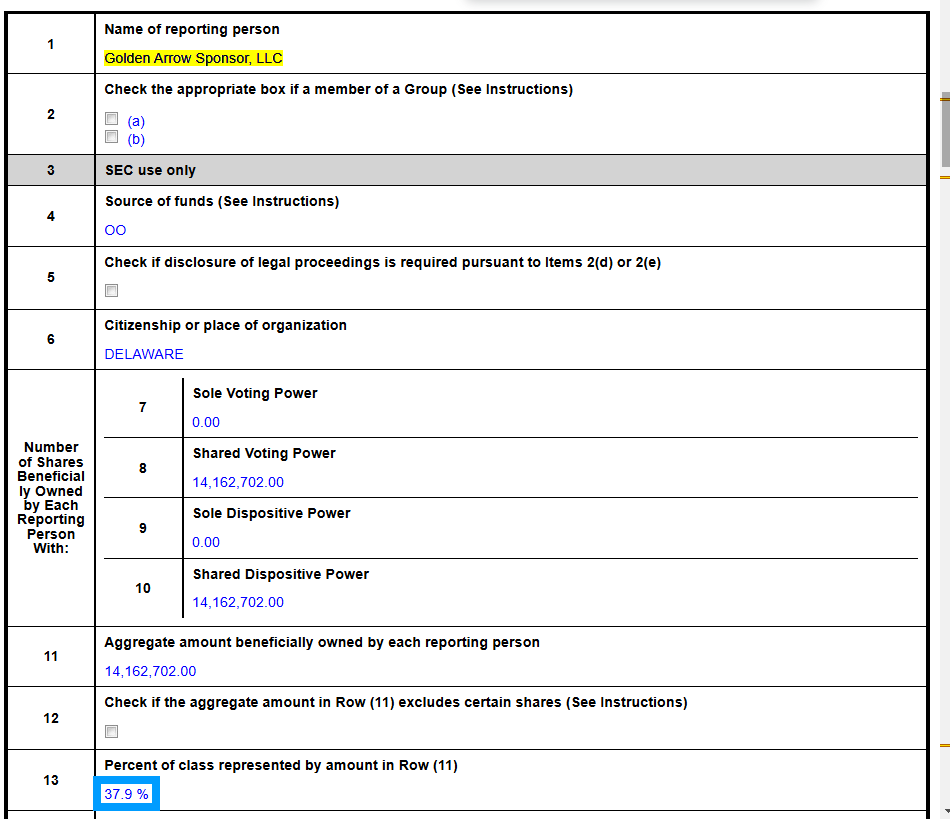950x819 pixels.
Task: Click the aggregate amount value 14,162,702.00
Action: coord(150,671)
